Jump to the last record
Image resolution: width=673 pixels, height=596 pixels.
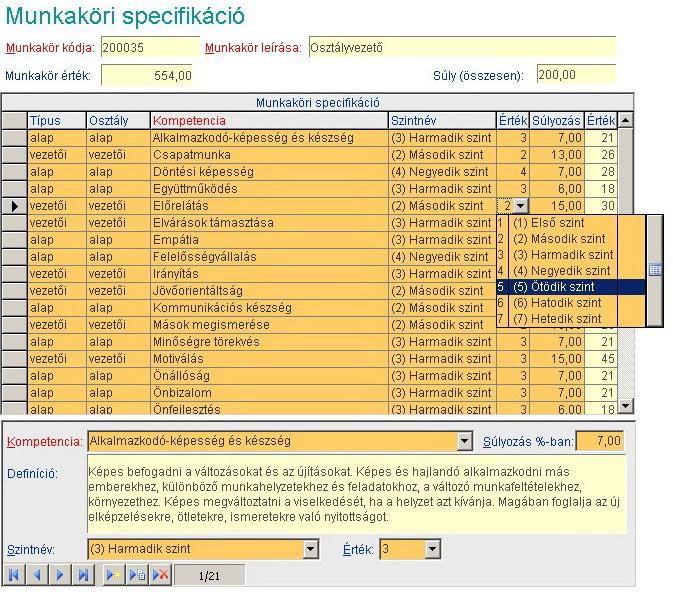83,575
